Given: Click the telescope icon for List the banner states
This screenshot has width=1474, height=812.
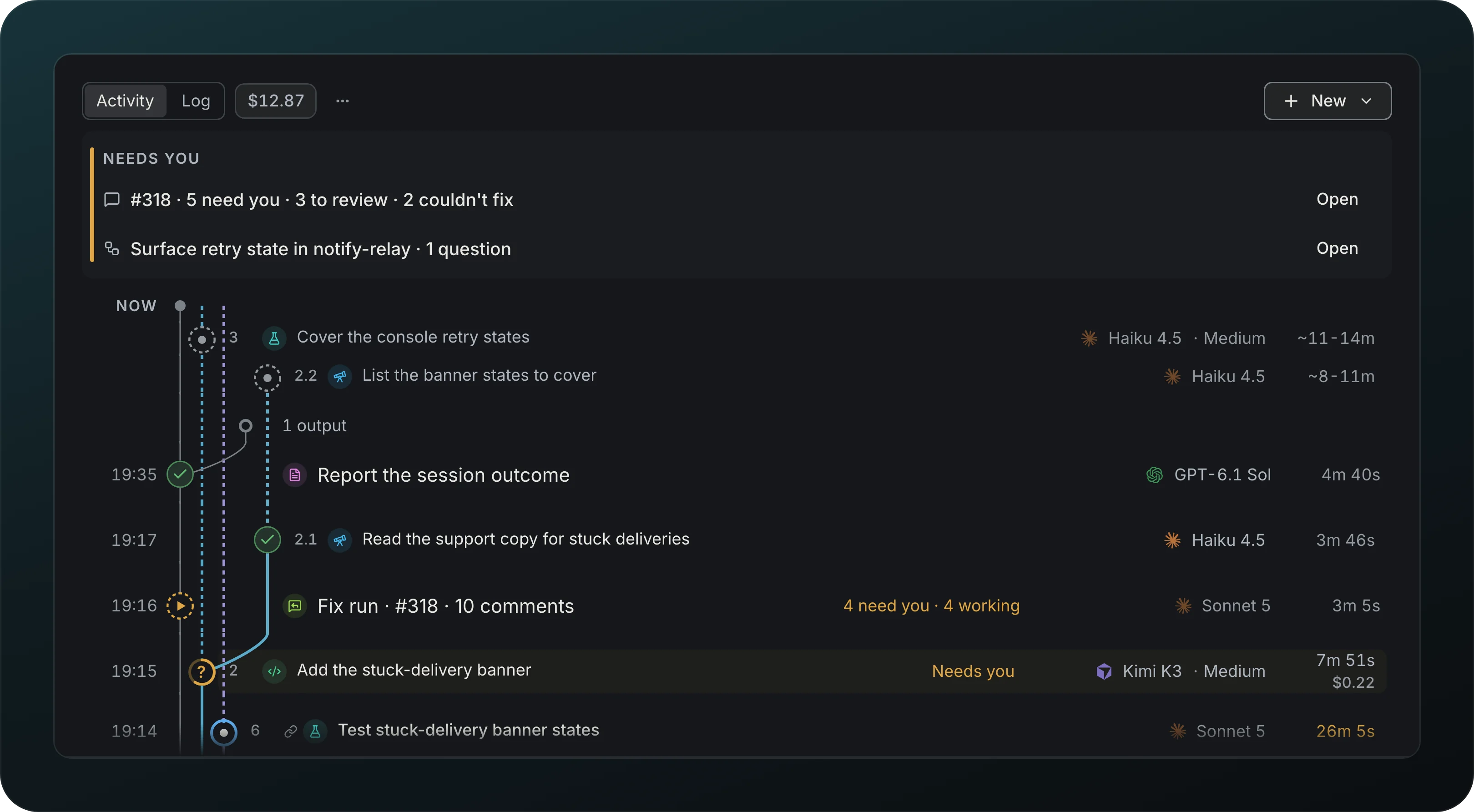Looking at the screenshot, I should tap(340, 377).
